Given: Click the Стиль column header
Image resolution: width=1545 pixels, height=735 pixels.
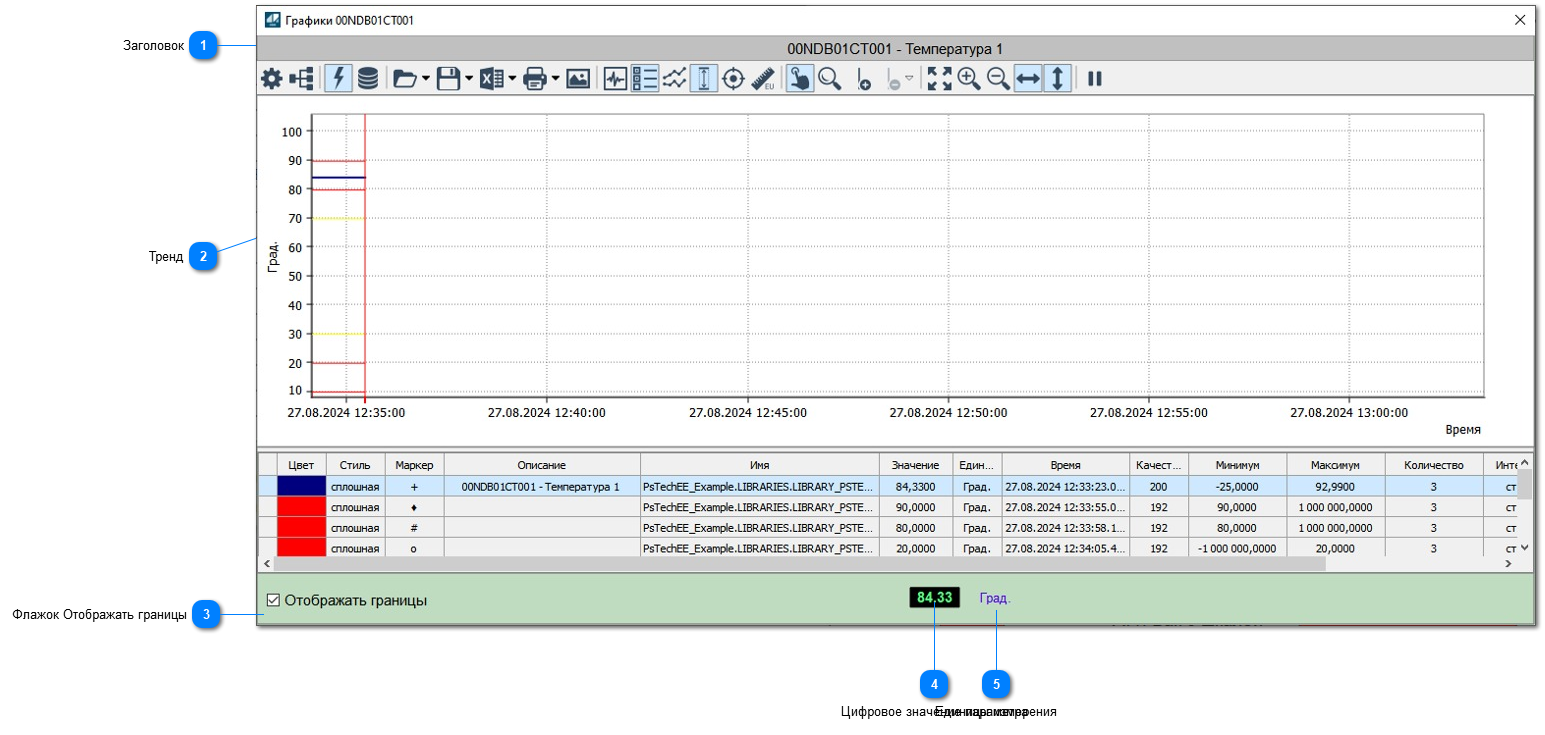Looking at the screenshot, I should coord(355,465).
